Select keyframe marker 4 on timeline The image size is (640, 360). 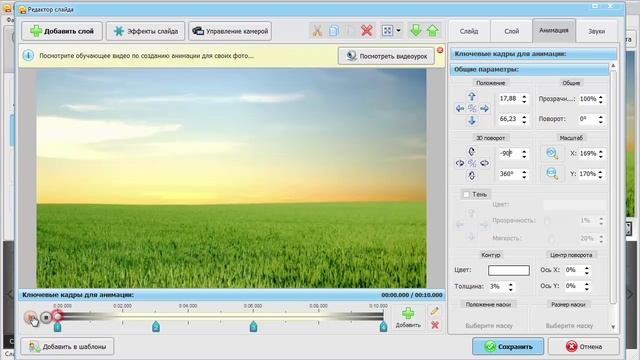(x=383, y=327)
